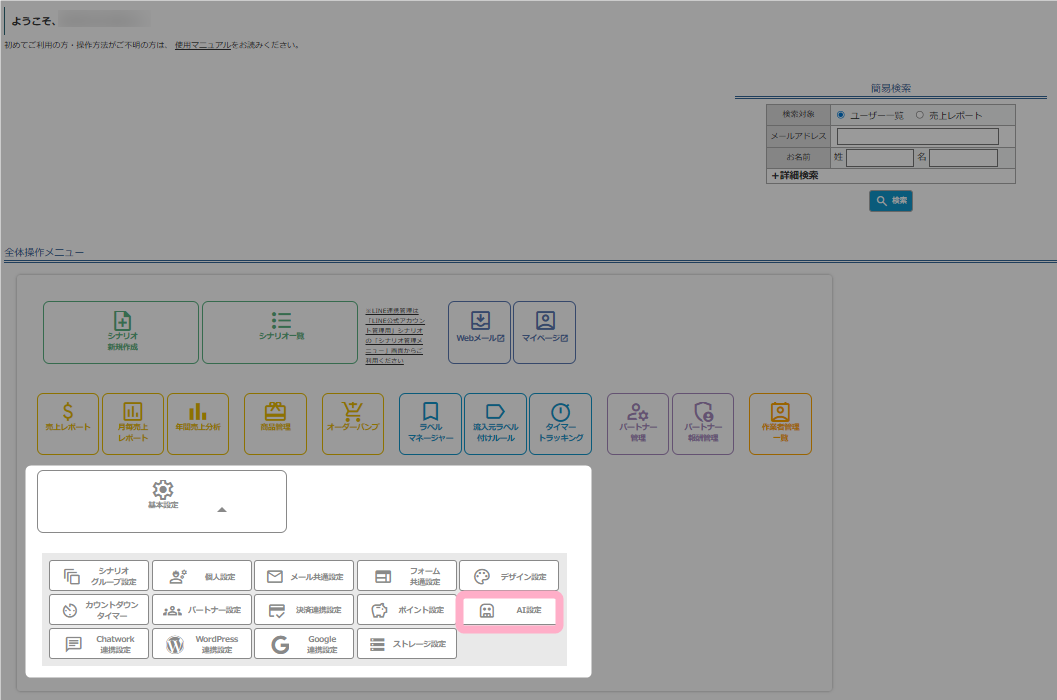Image resolution: width=1057 pixels, height=700 pixels.
Task: Click the WordPress連携設定 logo icon
Action: pyautogui.click(x=175, y=645)
